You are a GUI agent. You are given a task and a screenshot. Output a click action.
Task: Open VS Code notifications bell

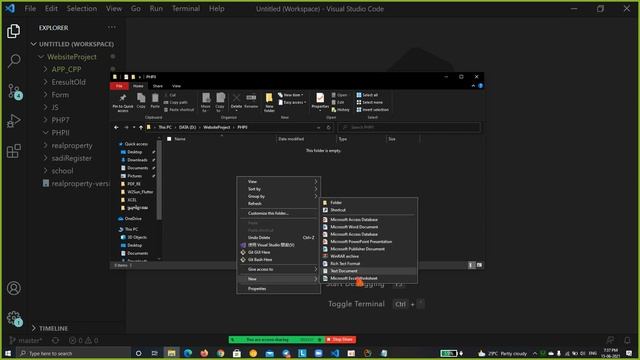pyautogui.click(x=627, y=340)
